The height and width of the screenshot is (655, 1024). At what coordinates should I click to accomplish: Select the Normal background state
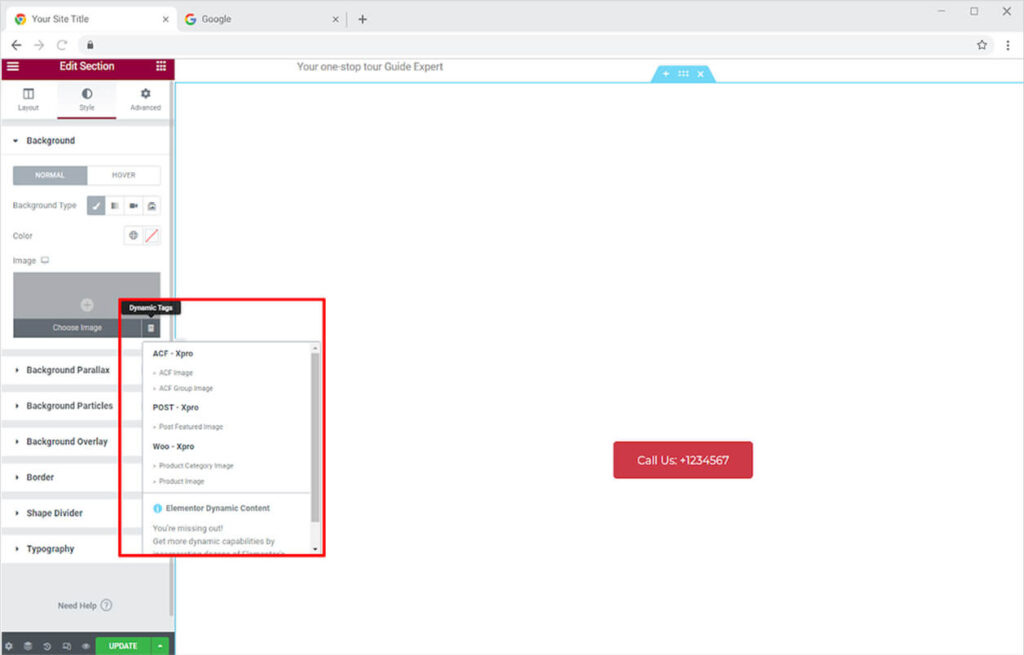(50, 175)
